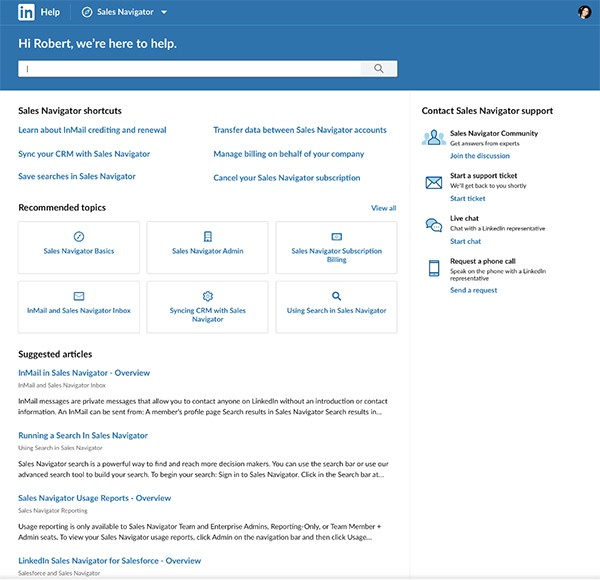
Task: Open the profile avatar in top right
Action: tap(584, 12)
